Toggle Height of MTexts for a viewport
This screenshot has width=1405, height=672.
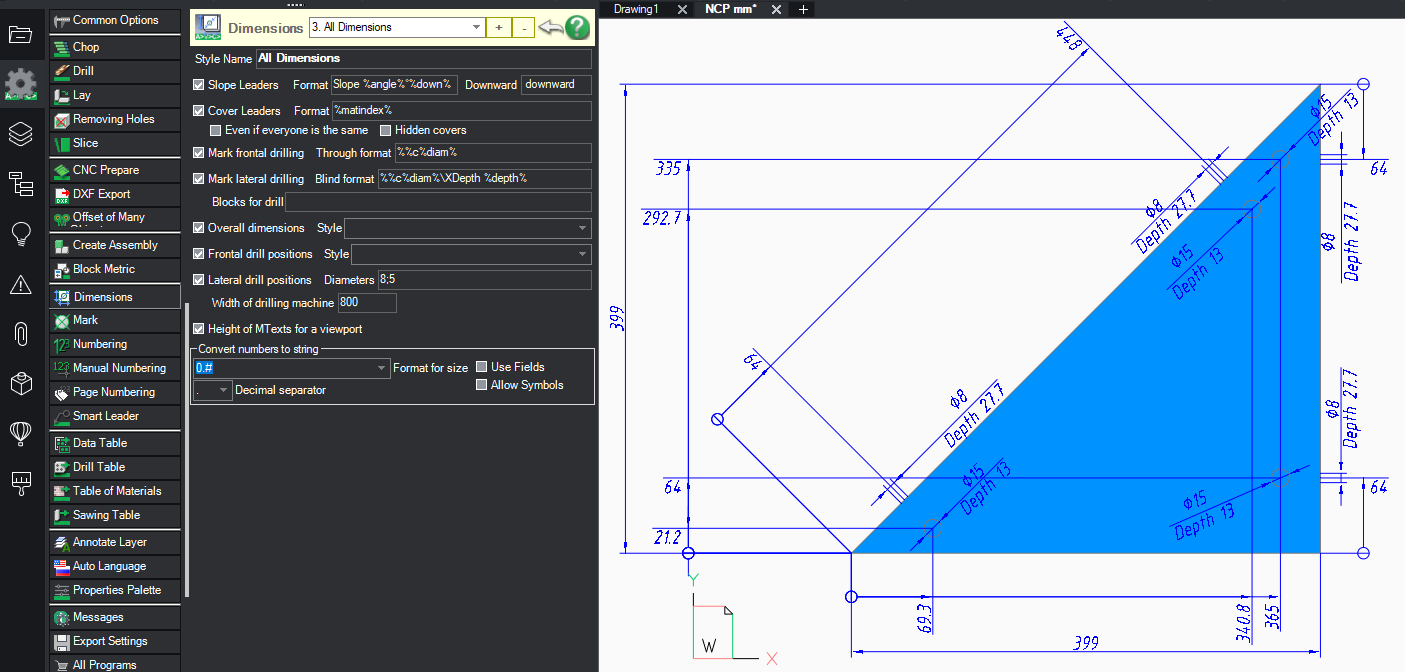[x=199, y=329]
